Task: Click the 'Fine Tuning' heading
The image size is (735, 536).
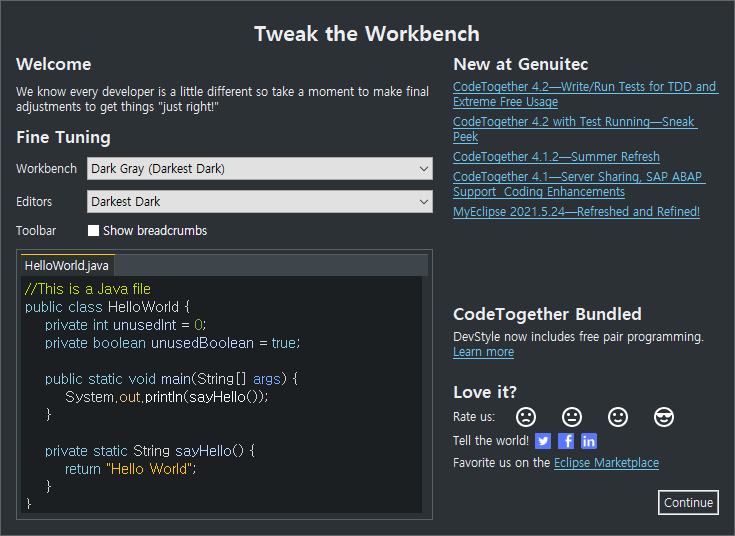Action: [x=63, y=137]
